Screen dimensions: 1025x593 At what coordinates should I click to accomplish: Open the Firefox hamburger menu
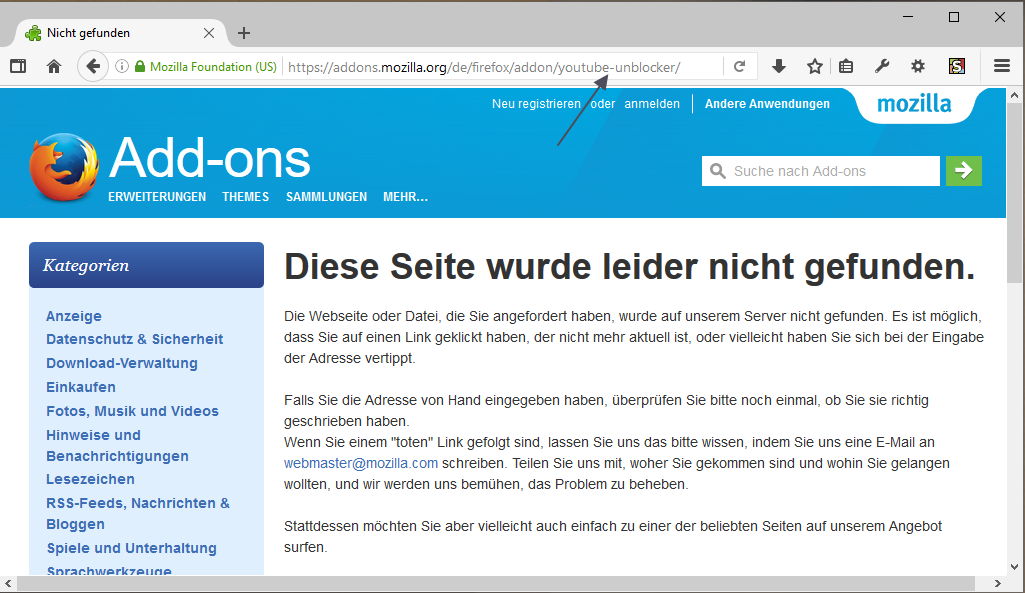point(1001,66)
